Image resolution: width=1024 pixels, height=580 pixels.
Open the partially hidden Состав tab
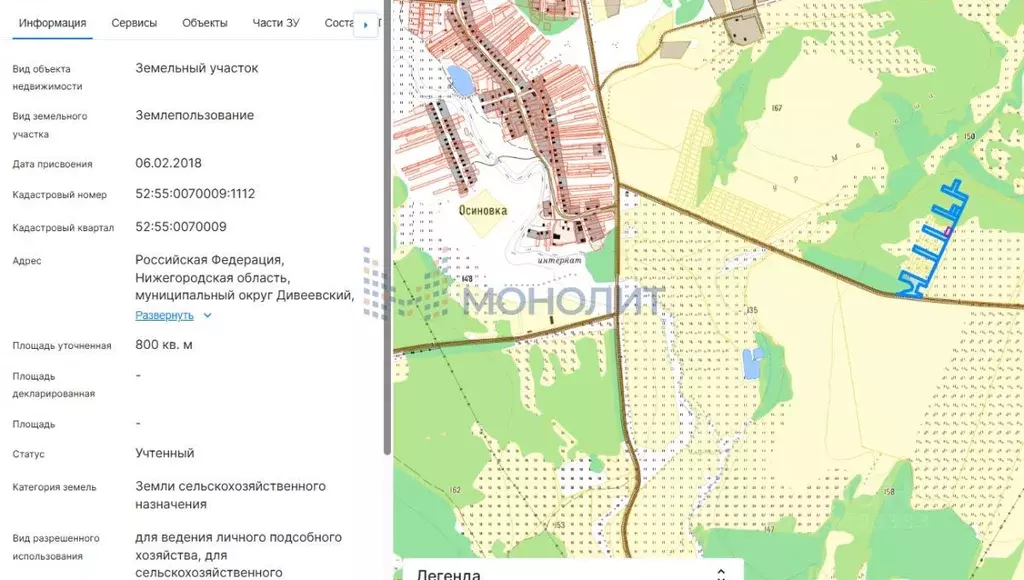(x=339, y=23)
